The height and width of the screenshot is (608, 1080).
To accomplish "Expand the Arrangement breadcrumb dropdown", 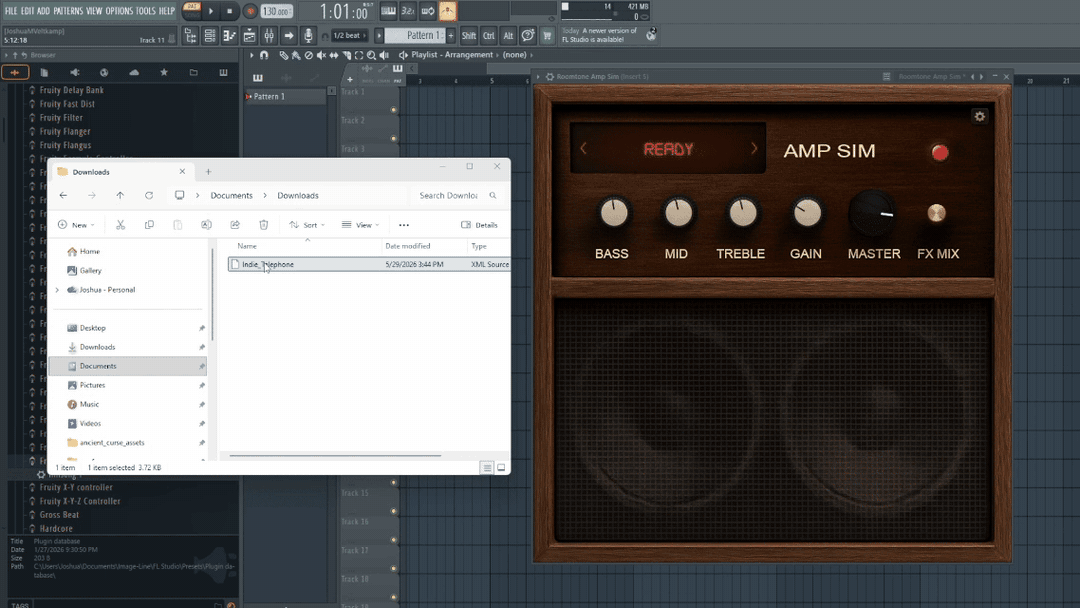I will point(496,55).
